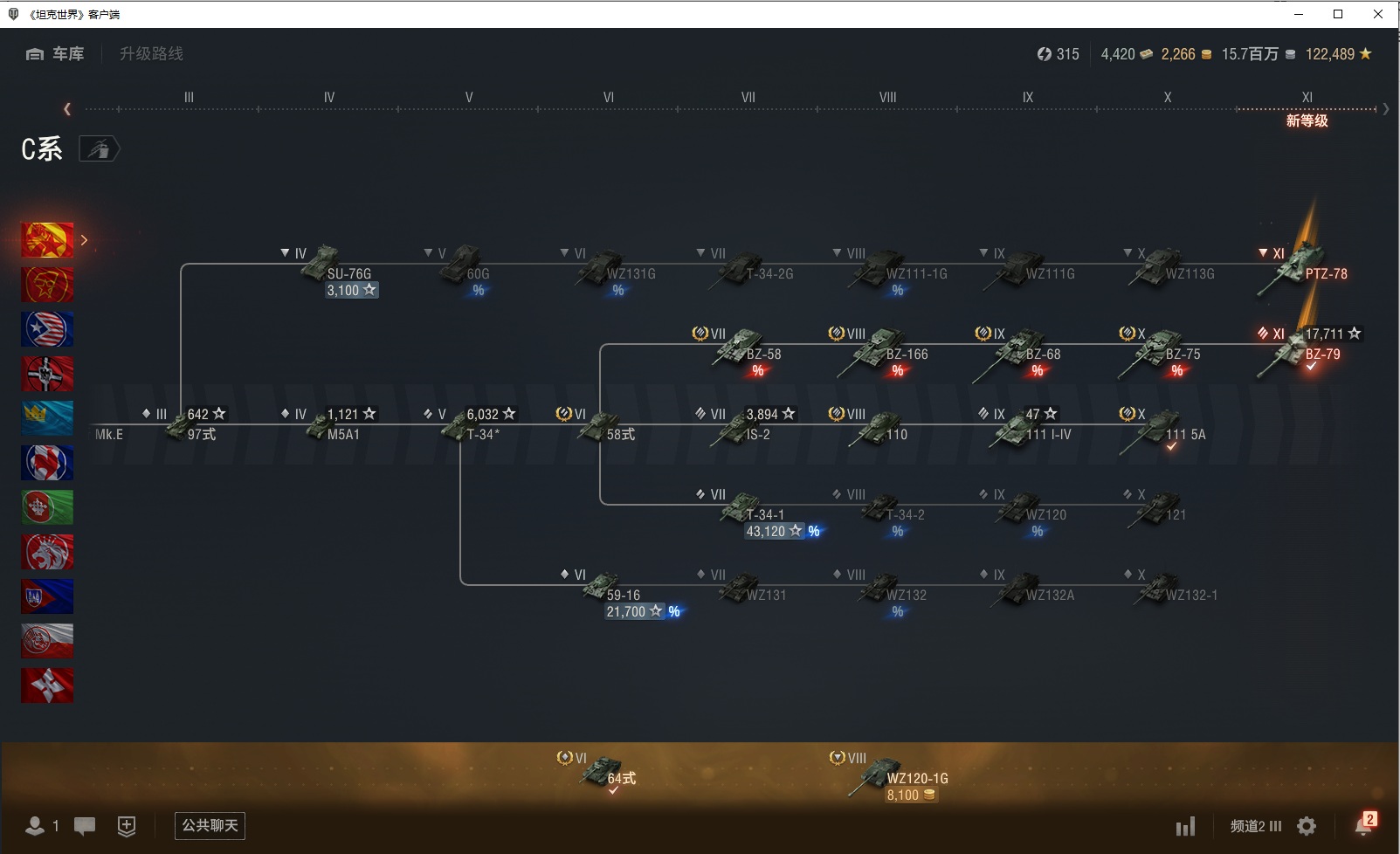This screenshot has width=1400, height=854.
Task: Click the 频道2 III channel button
Action: click(1256, 826)
